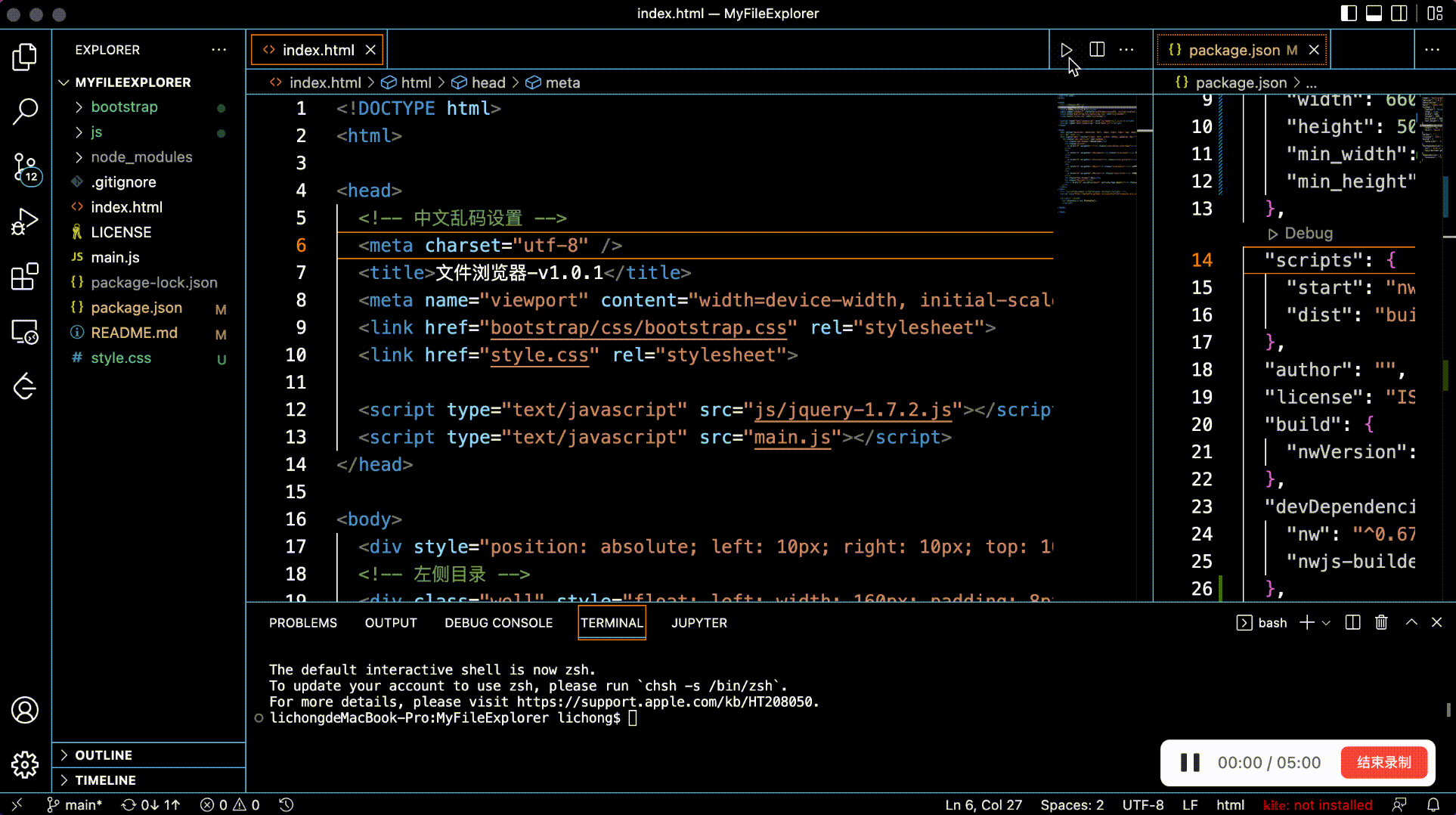Viewport: 1456px width, 815px height.
Task: Stop recording with the orange button
Action: (x=1383, y=762)
